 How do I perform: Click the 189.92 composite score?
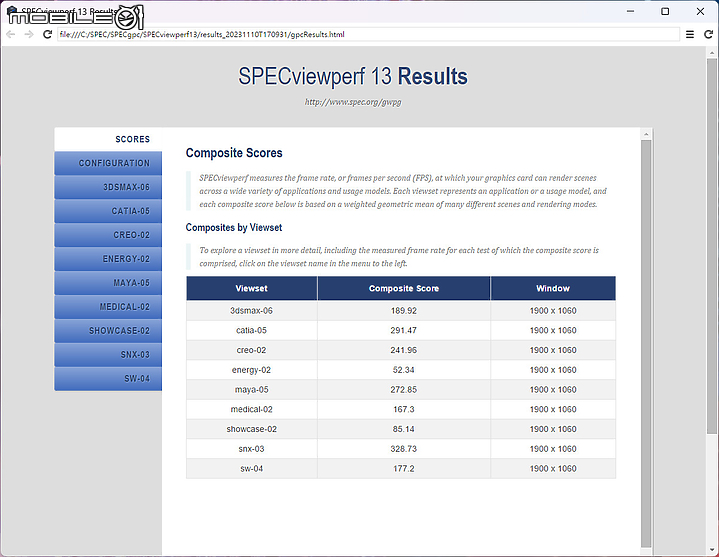[404, 310]
